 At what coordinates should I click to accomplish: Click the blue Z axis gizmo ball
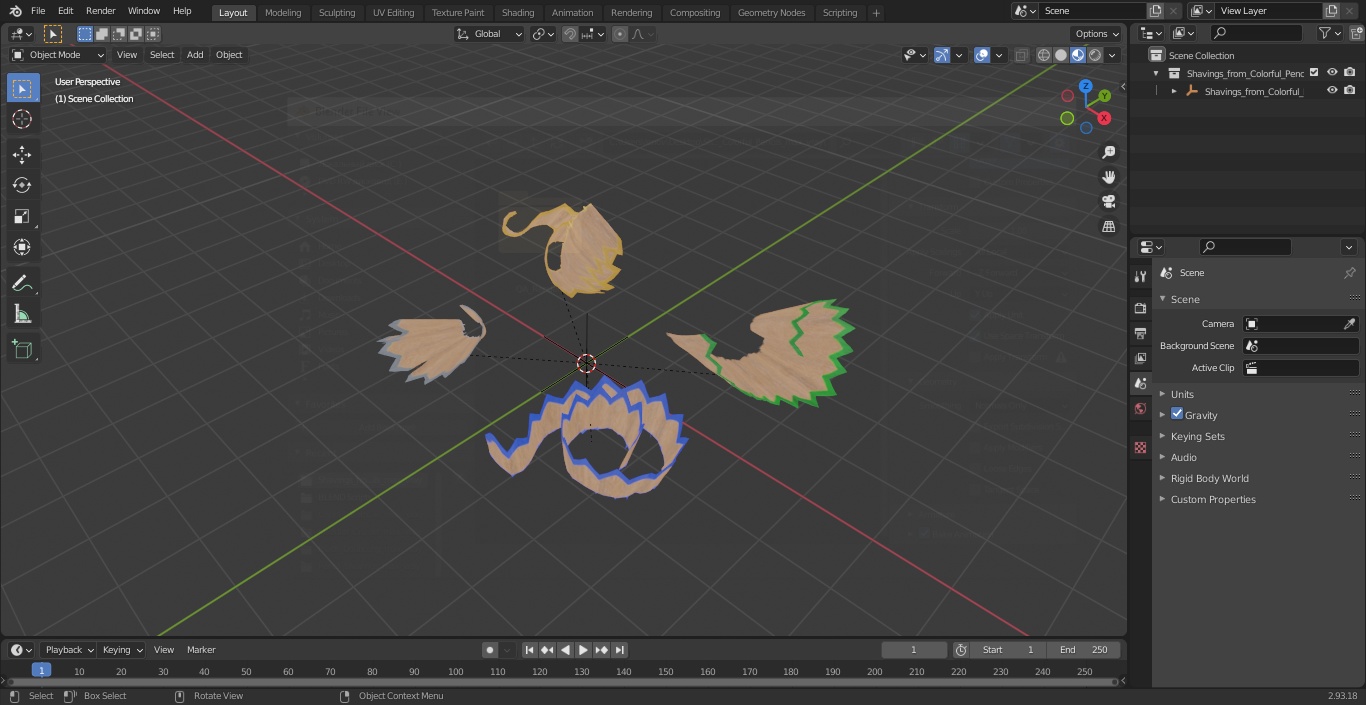tap(1086, 86)
